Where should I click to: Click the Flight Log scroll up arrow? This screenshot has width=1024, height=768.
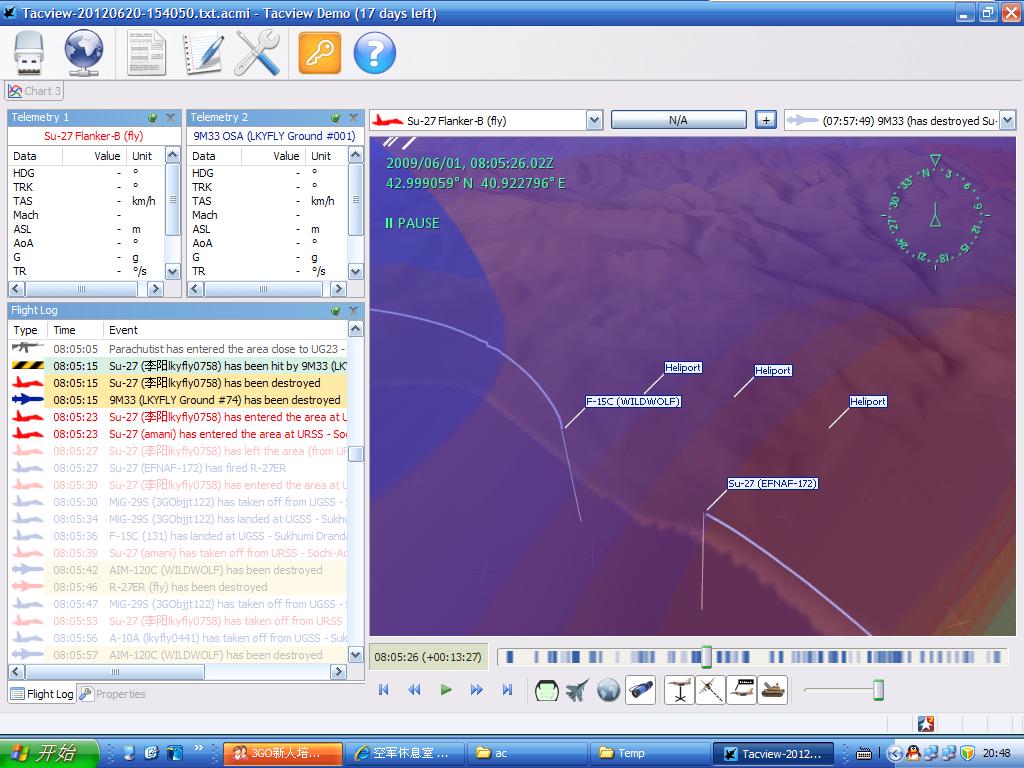355,328
